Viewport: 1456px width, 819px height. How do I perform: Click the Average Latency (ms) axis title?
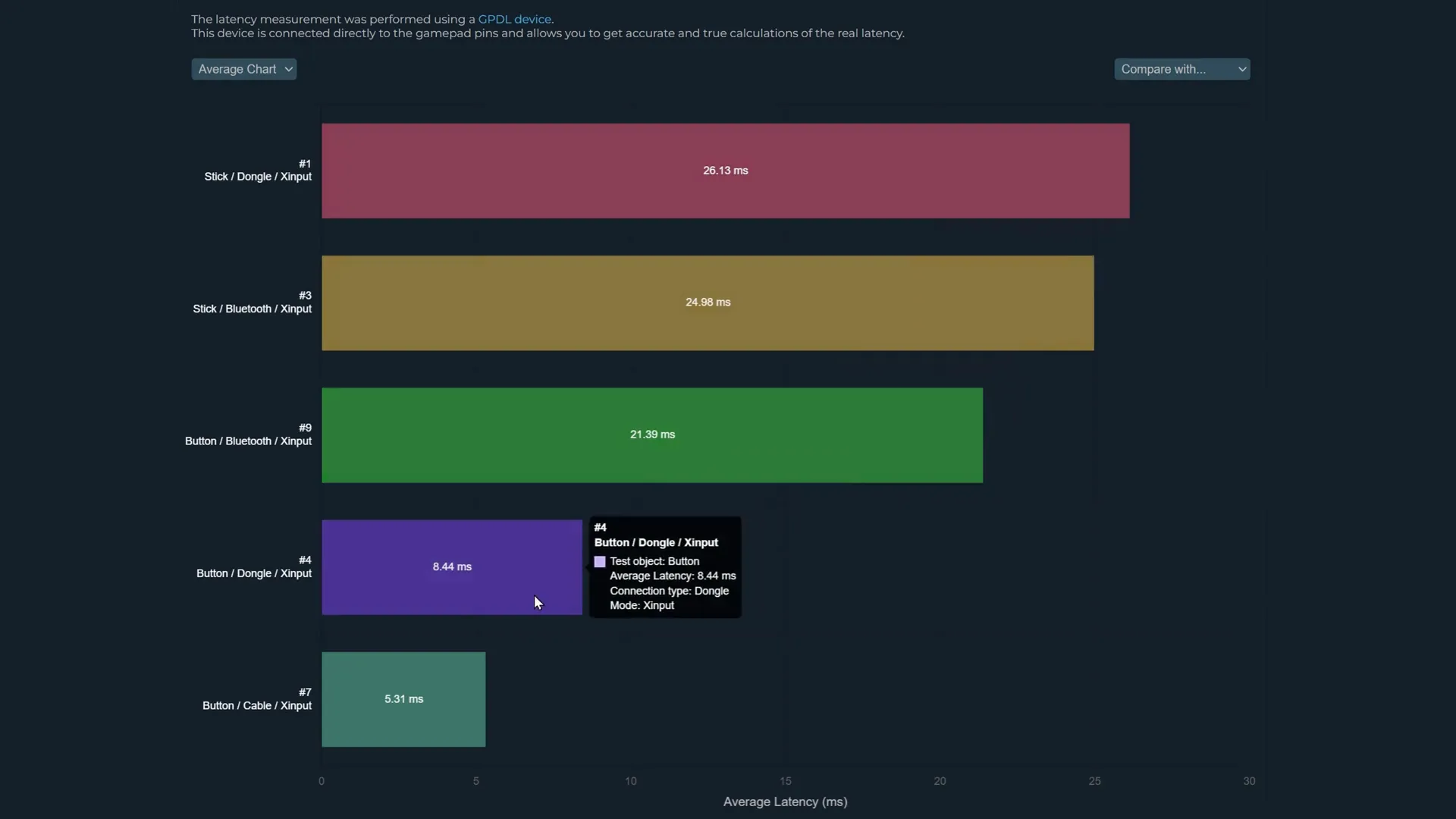click(x=785, y=802)
